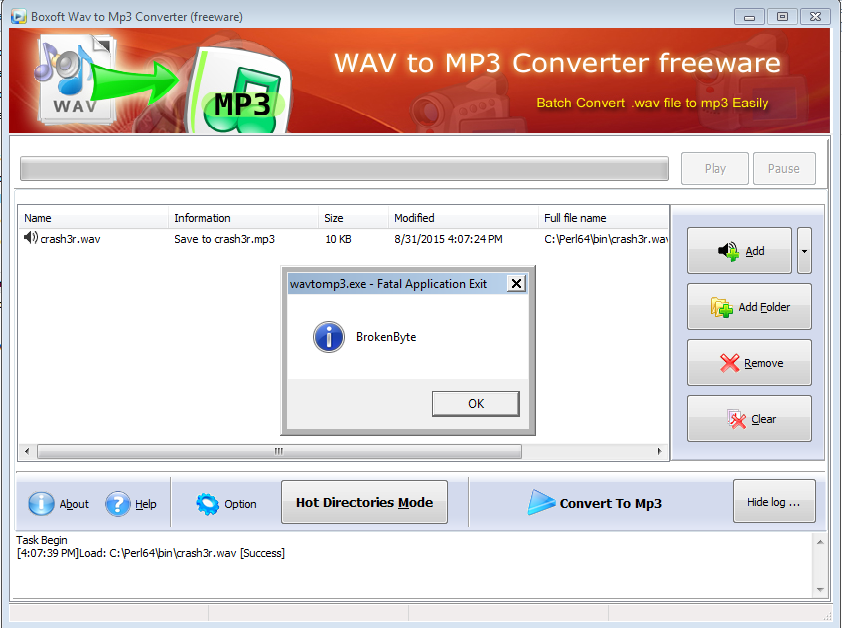The width and height of the screenshot is (842, 628).
Task: Click the log panel's scroll down arrow
Action: pyautogui.click(x=820, y=589)
